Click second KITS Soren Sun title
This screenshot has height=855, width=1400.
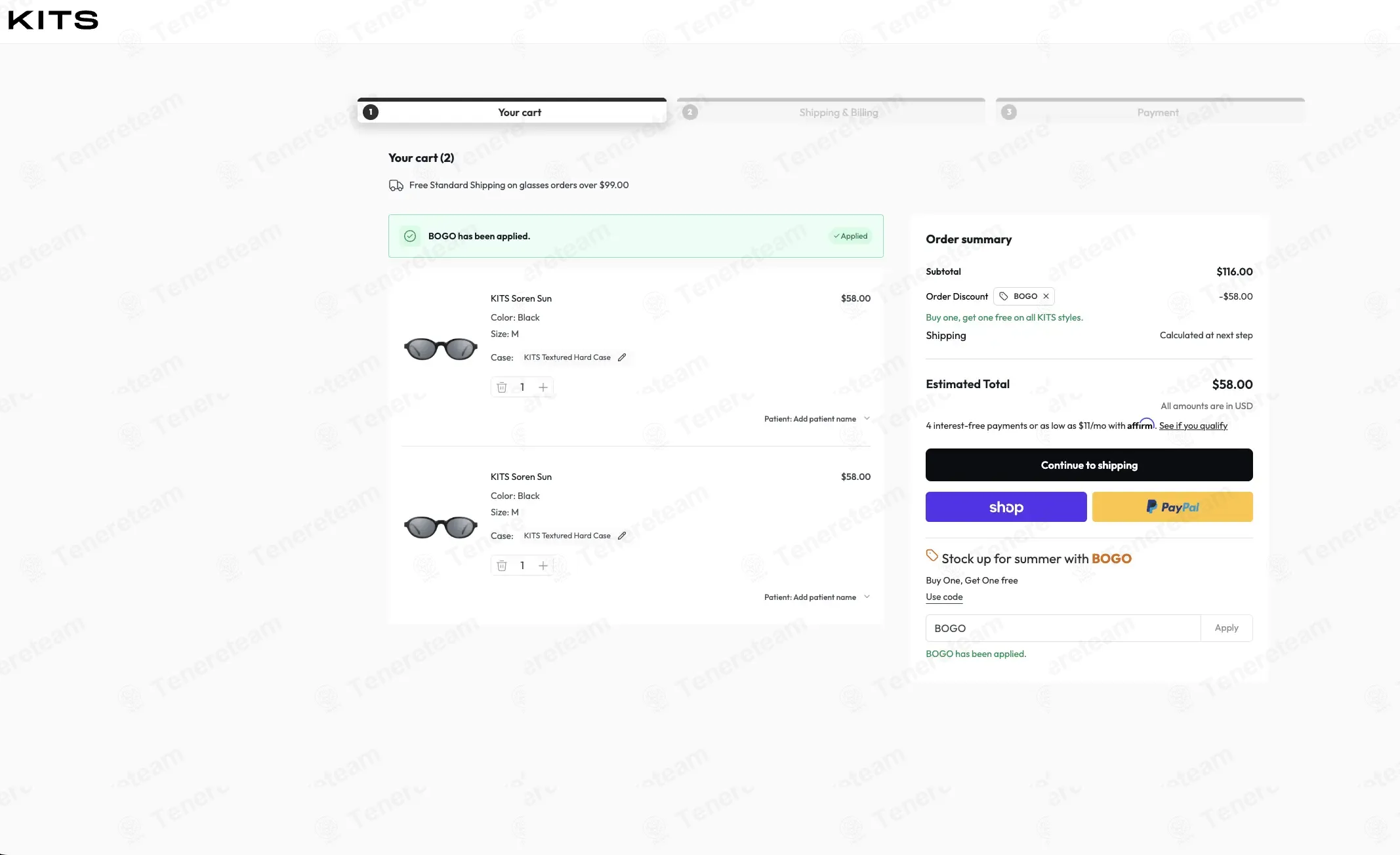[x=521, y=477]
